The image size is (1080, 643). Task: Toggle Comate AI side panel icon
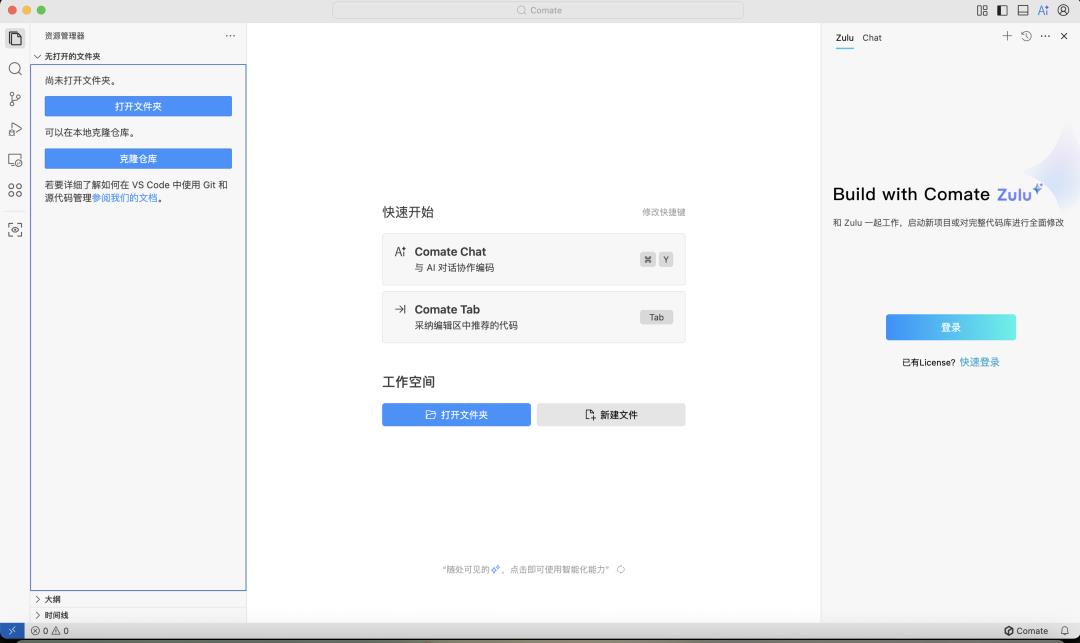click(x=1043, y=10)
